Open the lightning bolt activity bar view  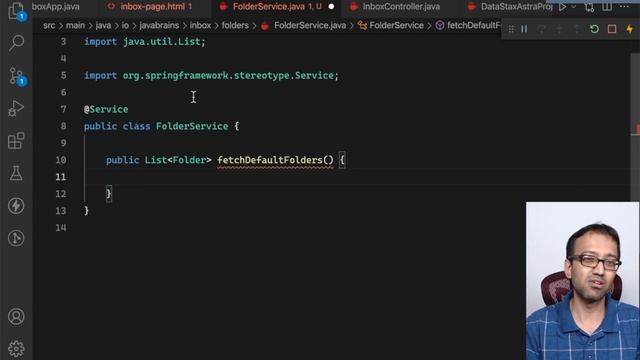(16, 206)
